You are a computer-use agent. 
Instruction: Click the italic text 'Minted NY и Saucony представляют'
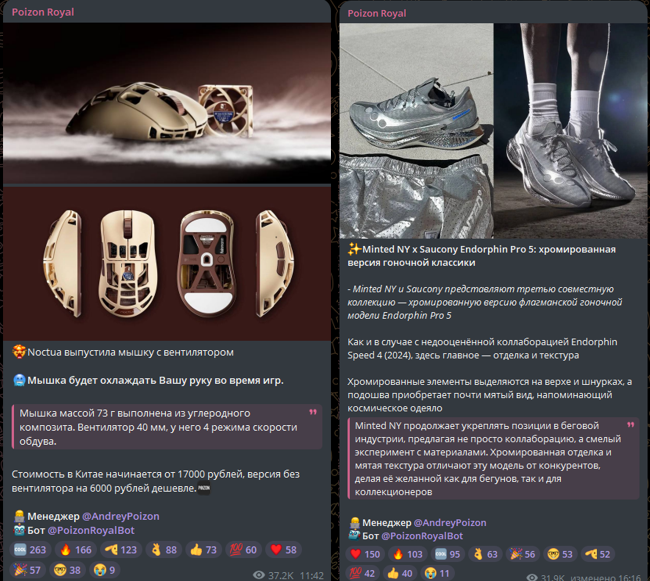[x=485, y=302]
